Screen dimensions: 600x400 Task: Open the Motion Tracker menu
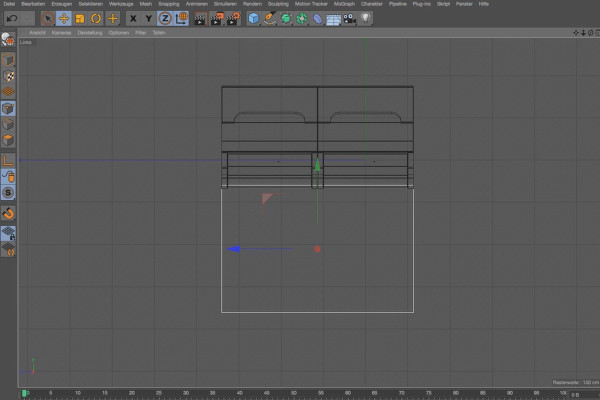[311, 4]
